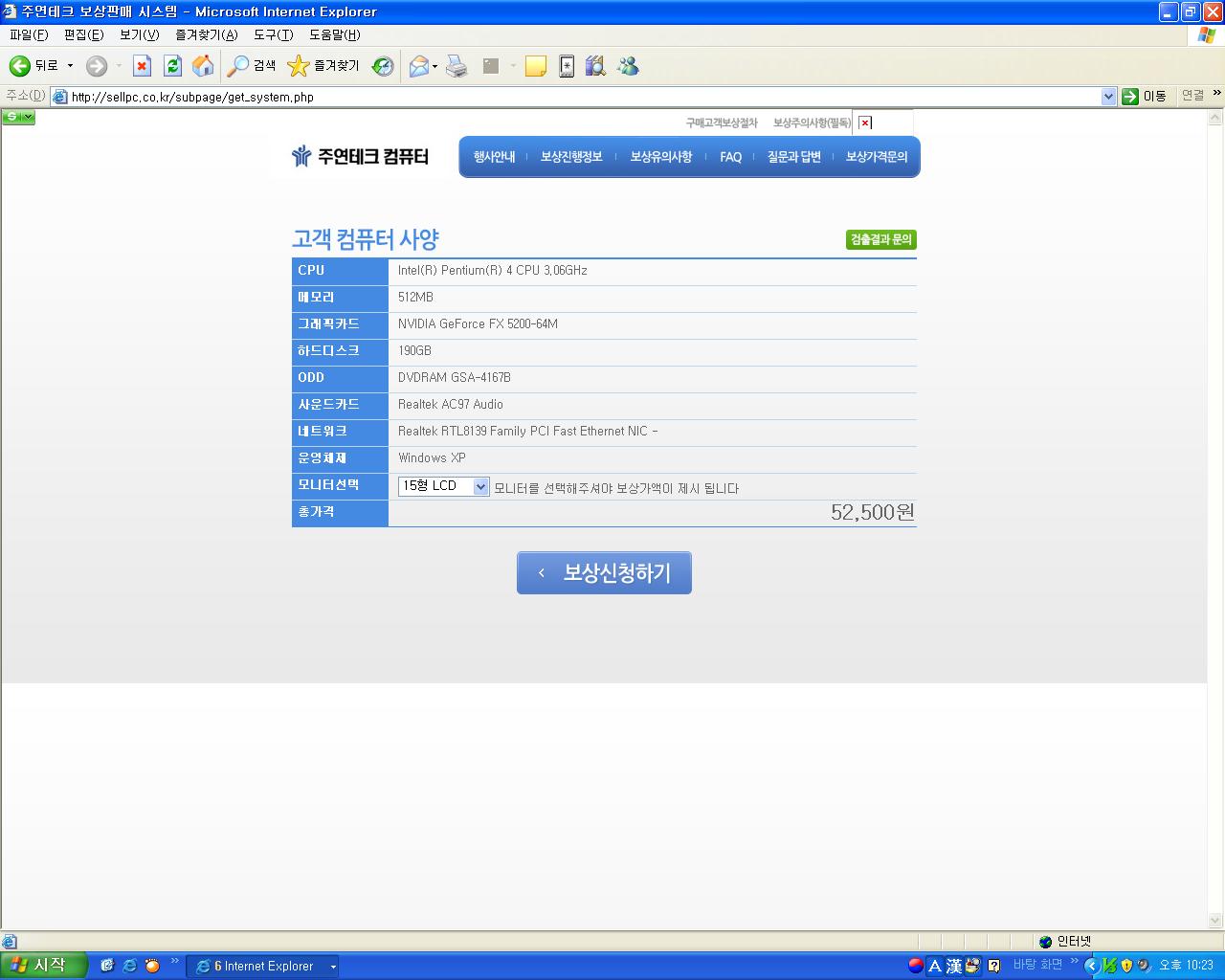Launch the Internet Explorer quick launch icon

pos(129,966)
